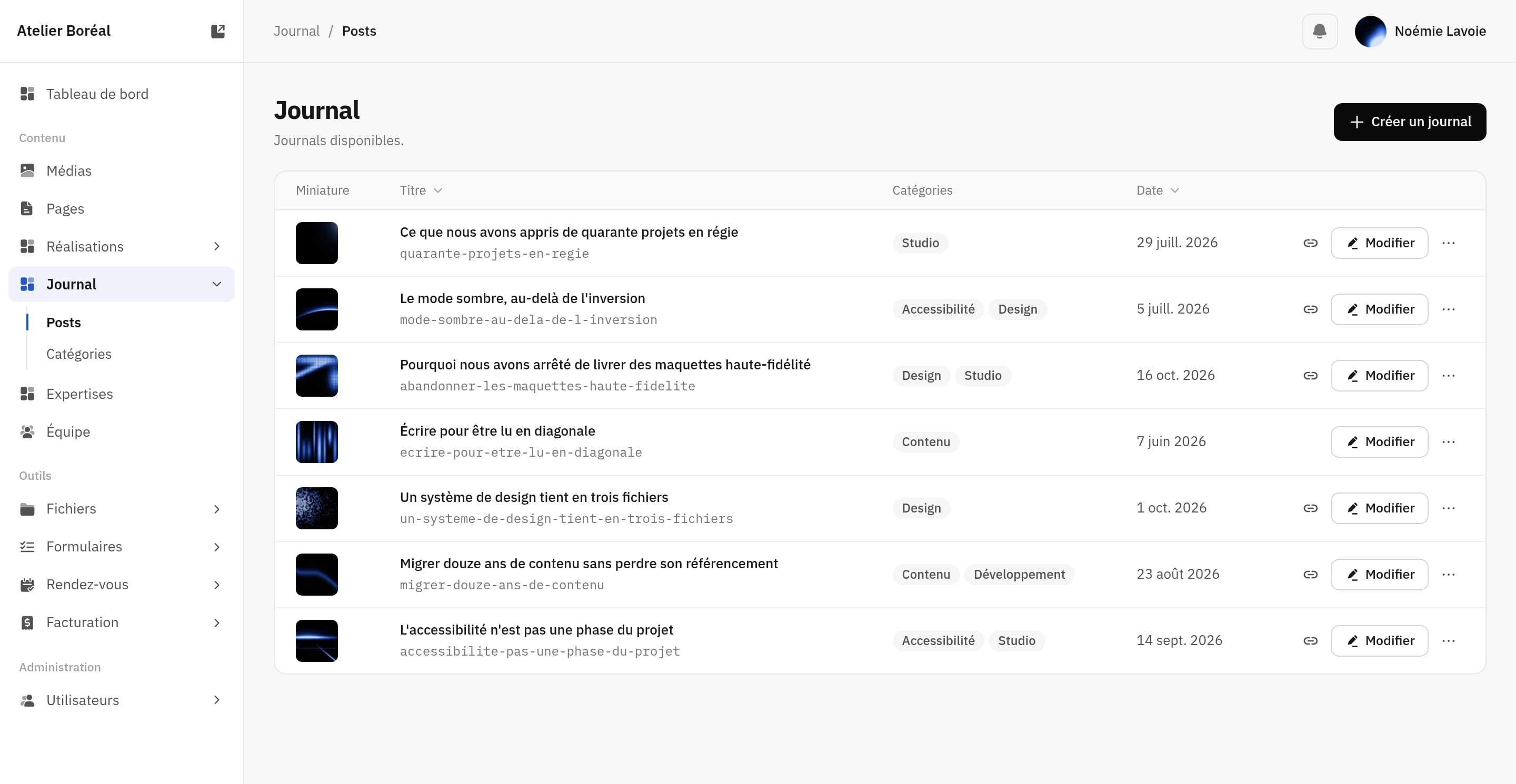Open Équipe in the sidebar

(121, 431)
